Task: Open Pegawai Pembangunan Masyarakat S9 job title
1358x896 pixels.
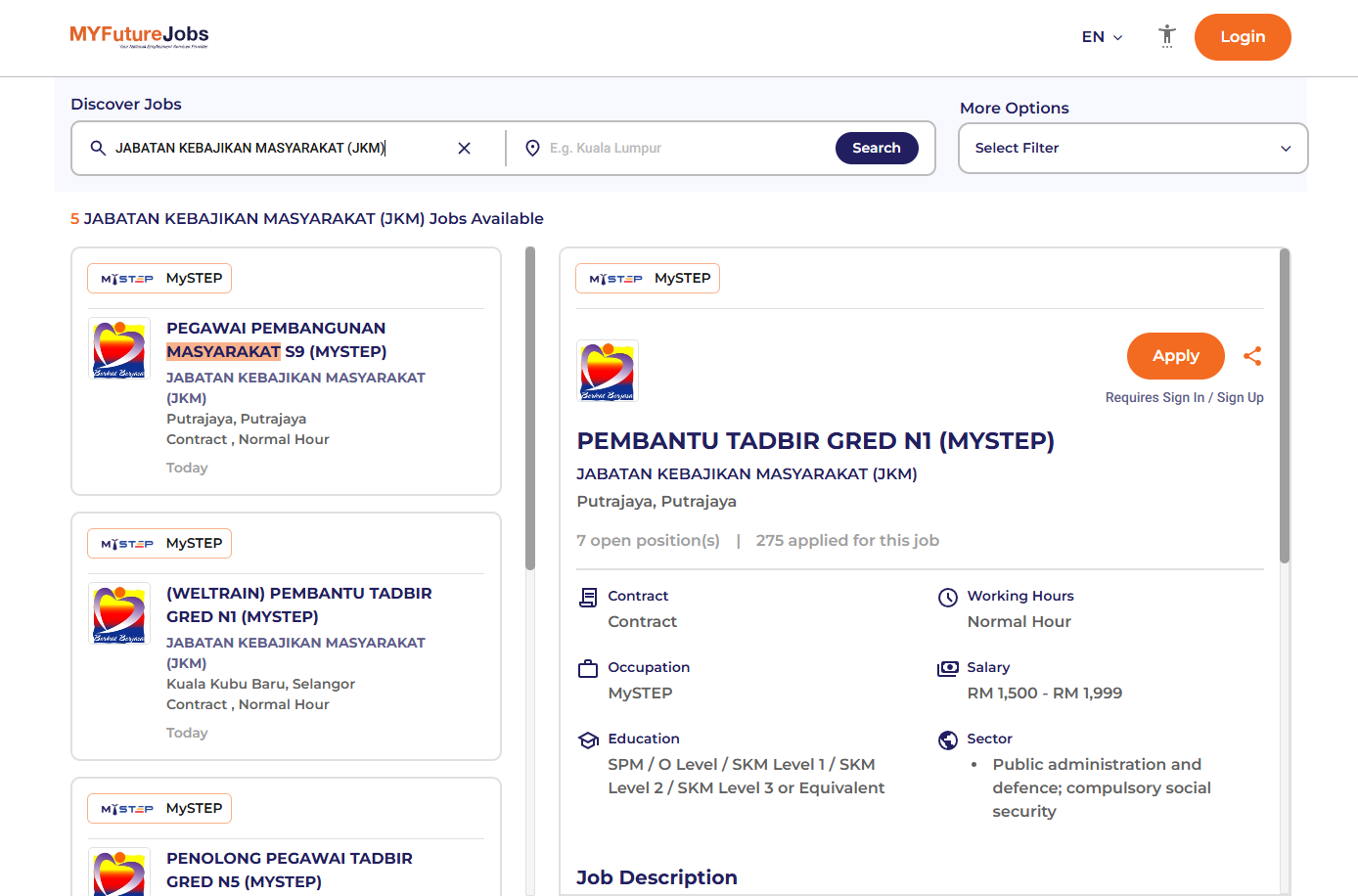Action: click(x=277, y=339)
